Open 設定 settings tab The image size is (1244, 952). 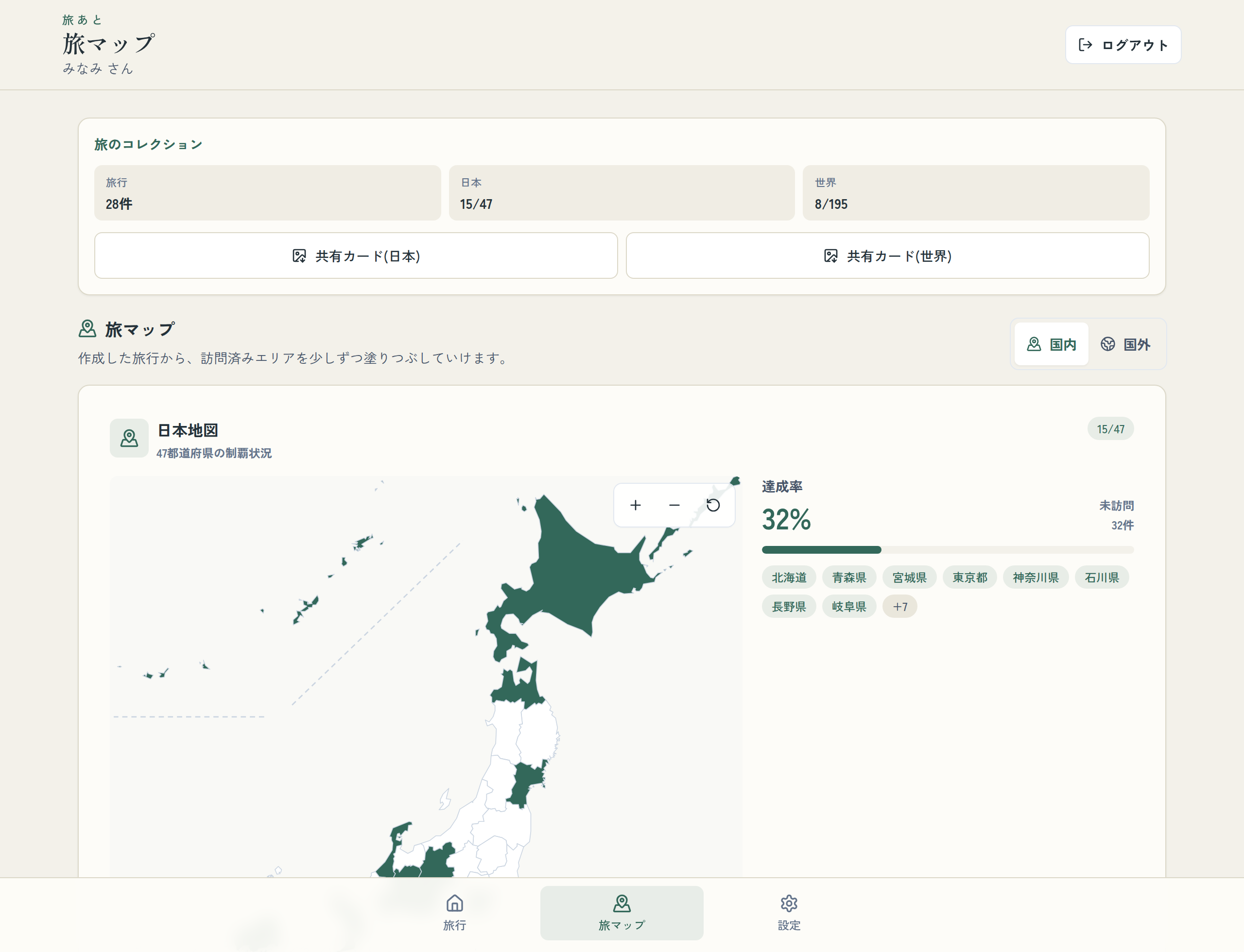click(x=789, y=913)
